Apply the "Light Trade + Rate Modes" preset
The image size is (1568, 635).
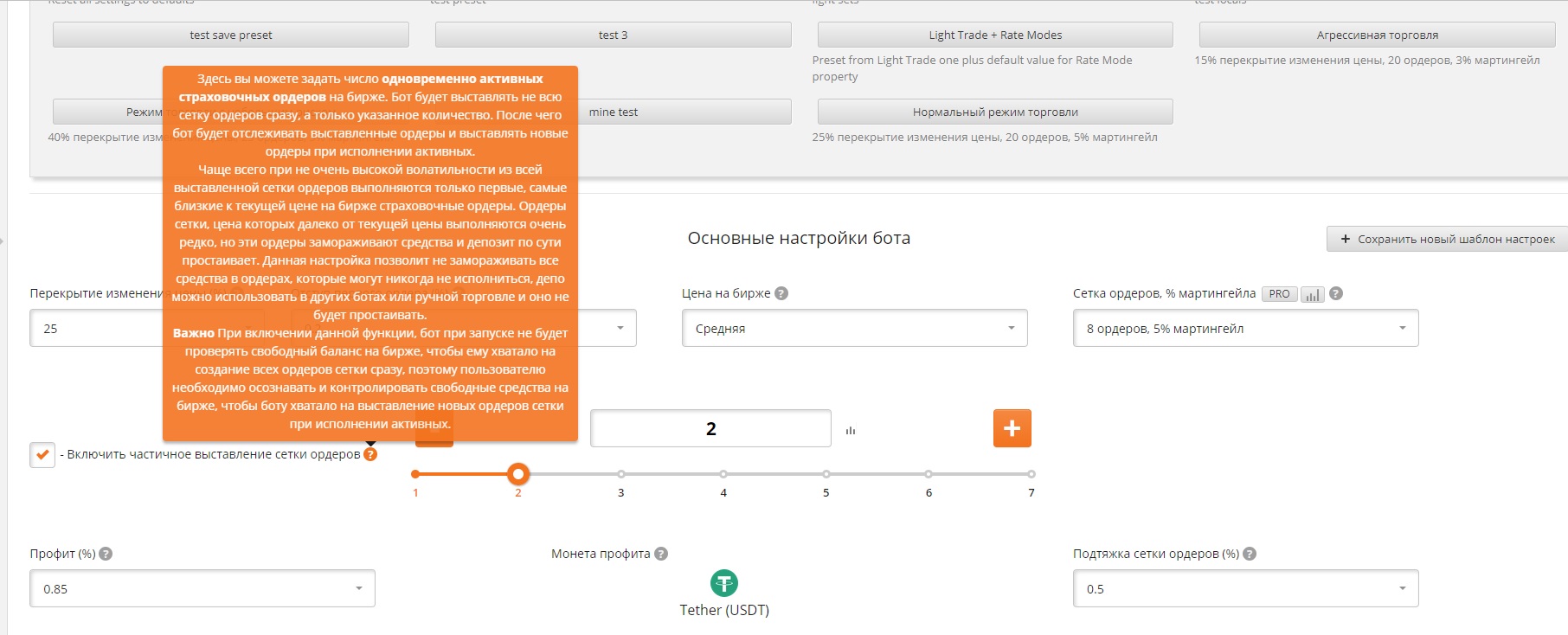click(995, 35)
